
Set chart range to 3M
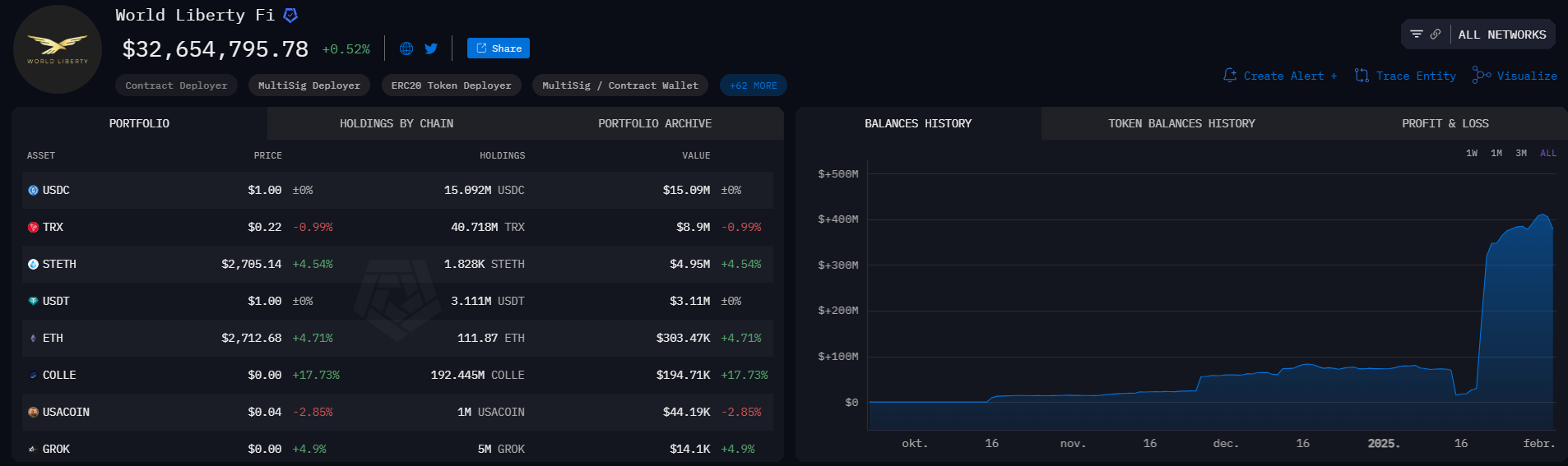tap(1521, 153)
